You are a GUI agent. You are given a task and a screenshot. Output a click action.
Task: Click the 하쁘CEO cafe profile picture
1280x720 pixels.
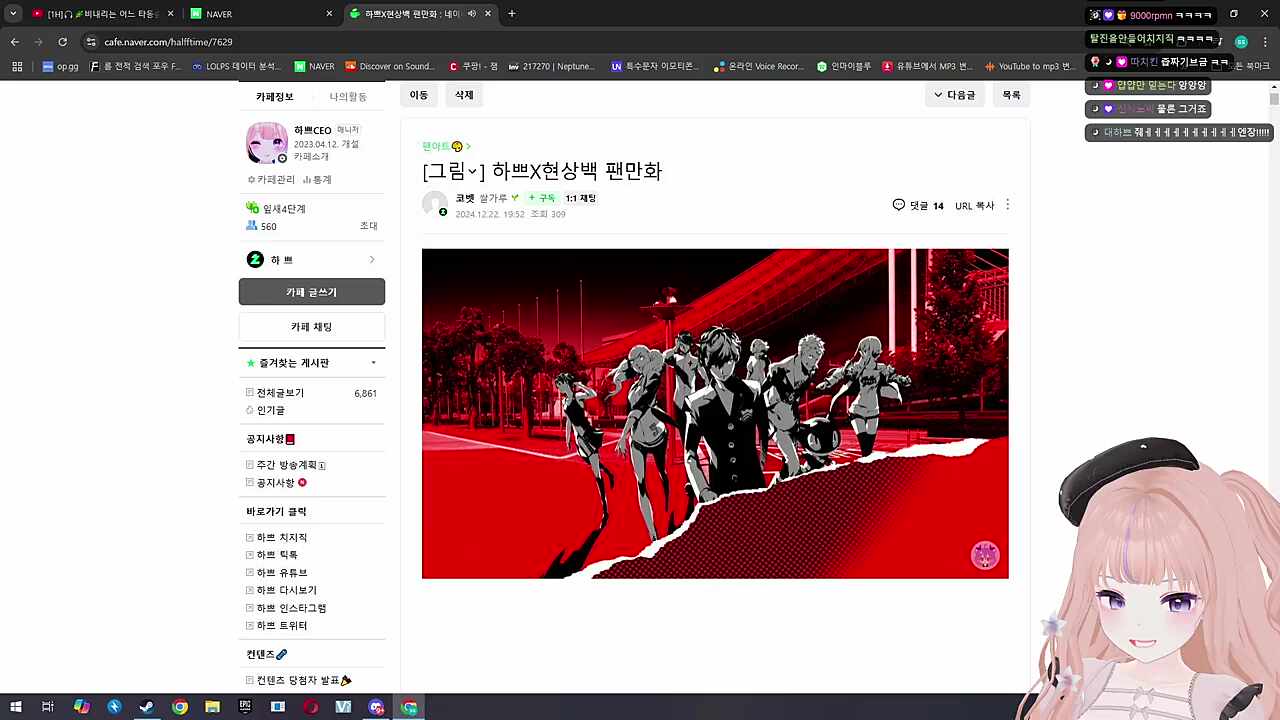pos(267,143)
